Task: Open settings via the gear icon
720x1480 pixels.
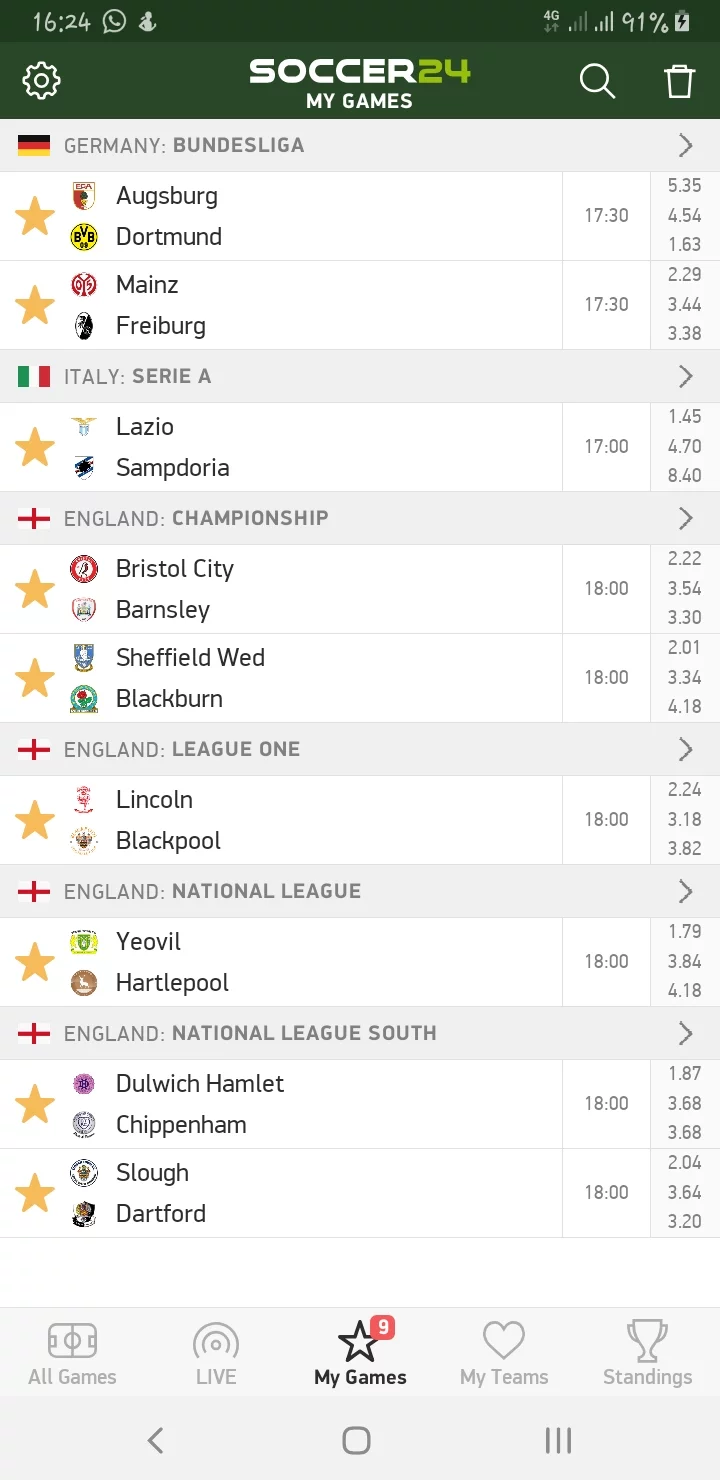Action: pos(41,80)
